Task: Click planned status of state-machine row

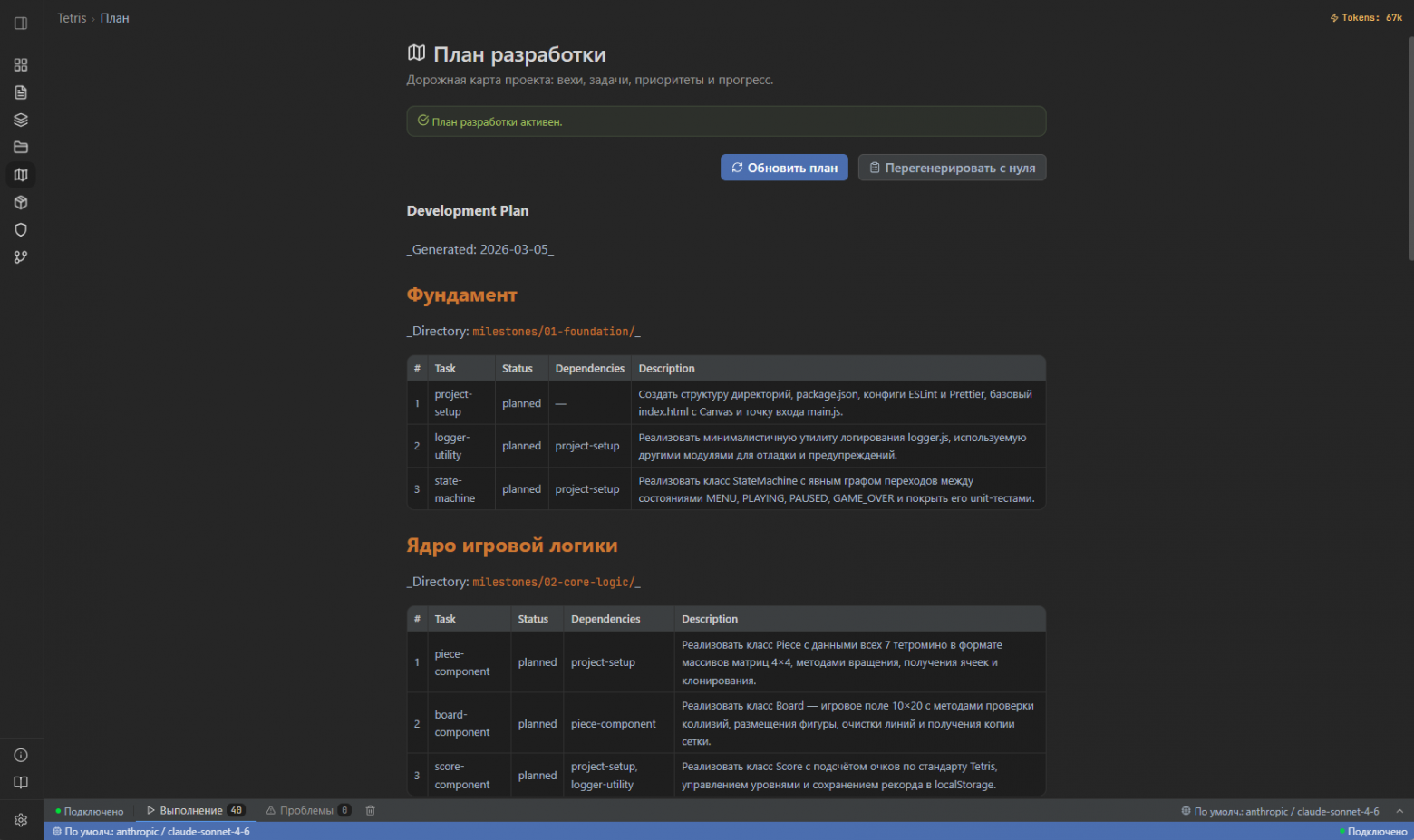Action: pyautogui.click(x=521, y=489)
